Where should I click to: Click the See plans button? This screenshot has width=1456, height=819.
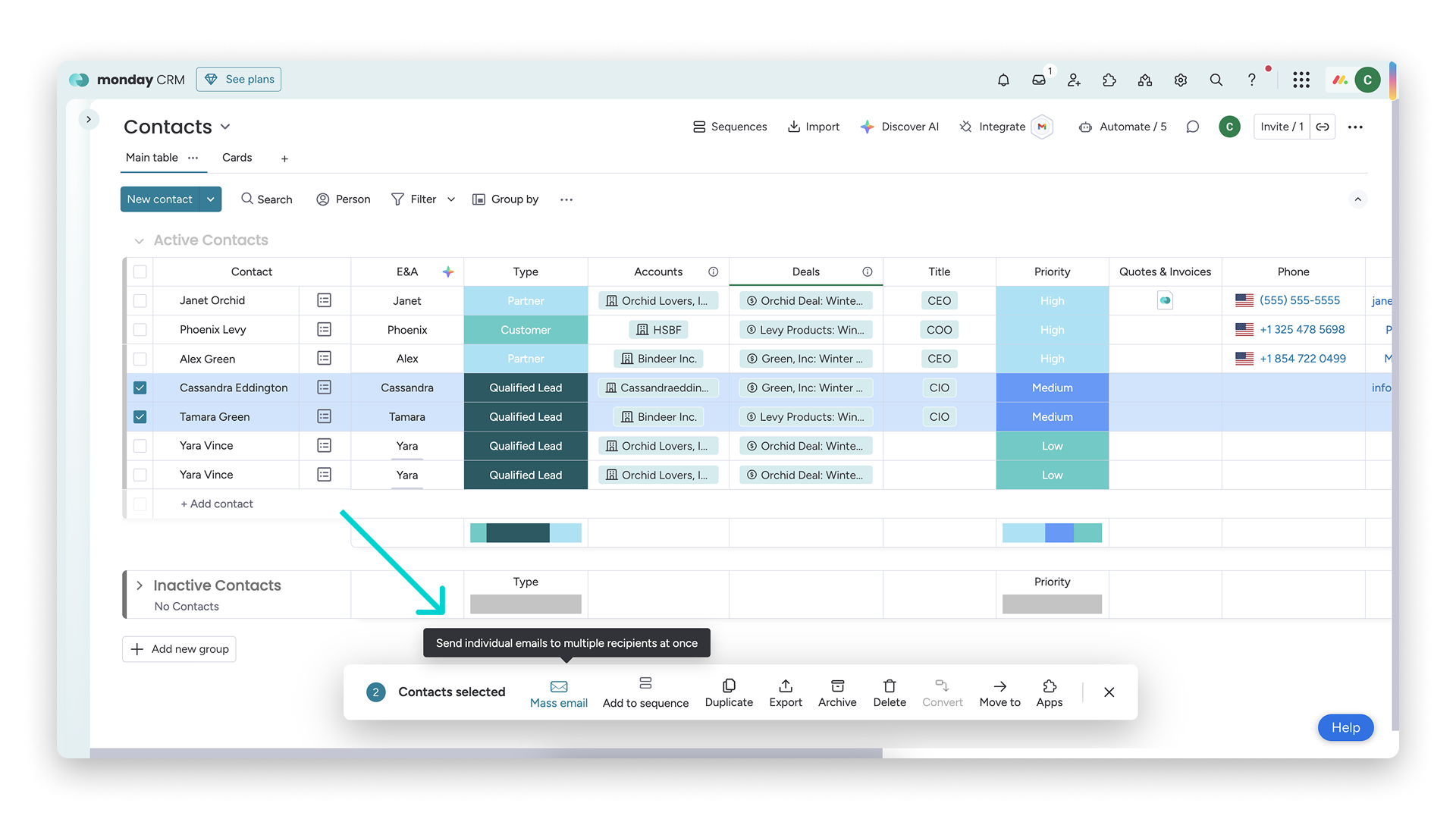tap(239, 79)
